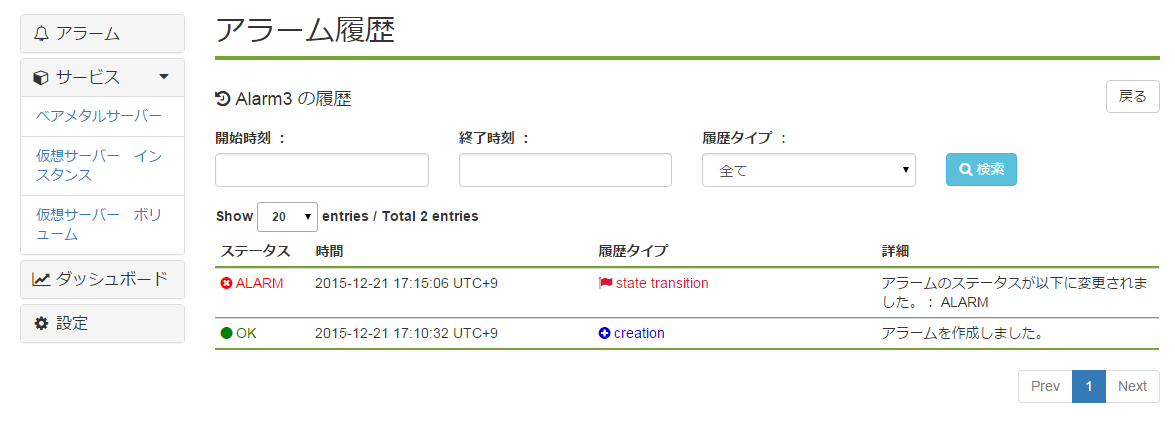Click the 戻る back button

pos(1132,97)
